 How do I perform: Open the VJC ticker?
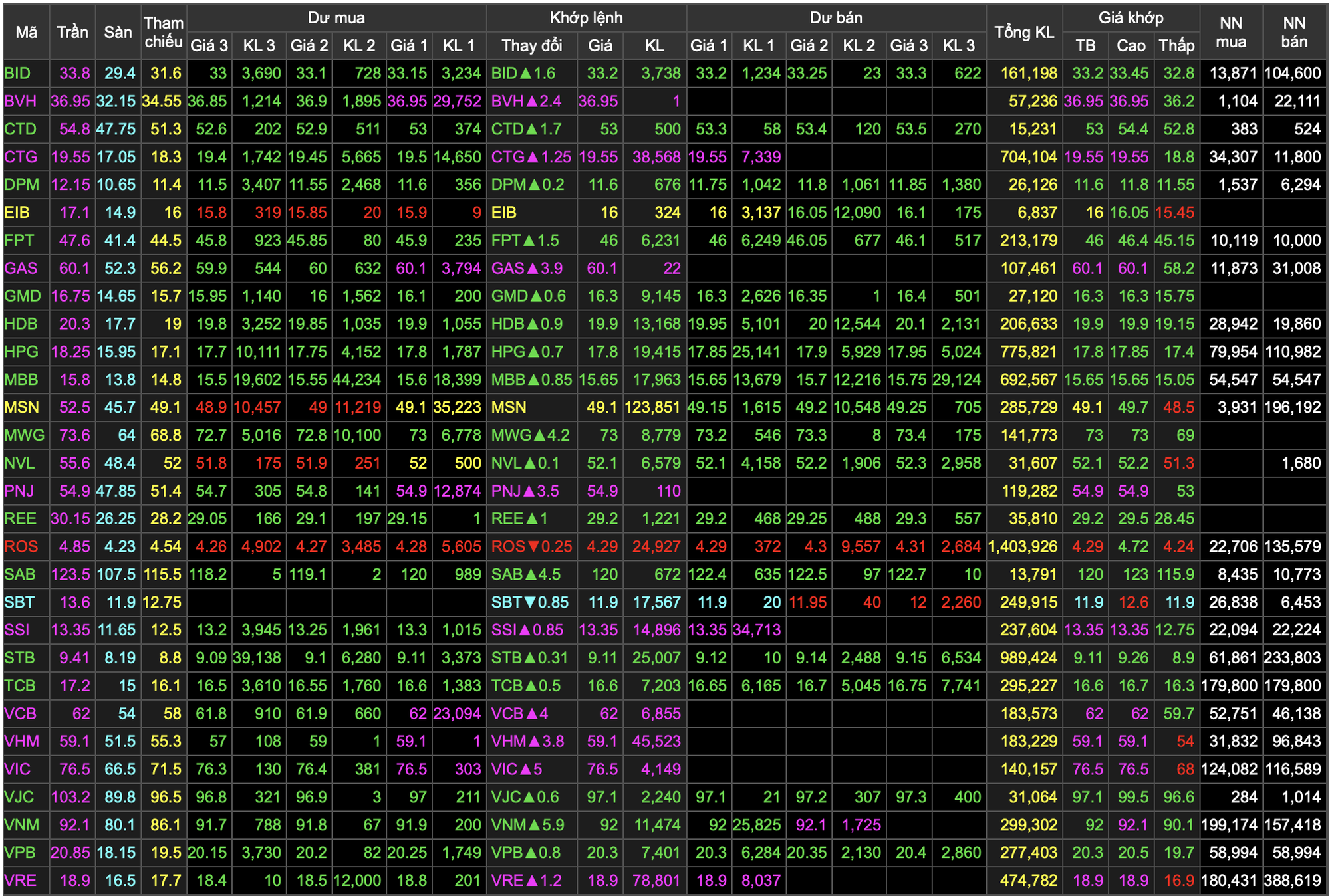(x=19, y=797)
